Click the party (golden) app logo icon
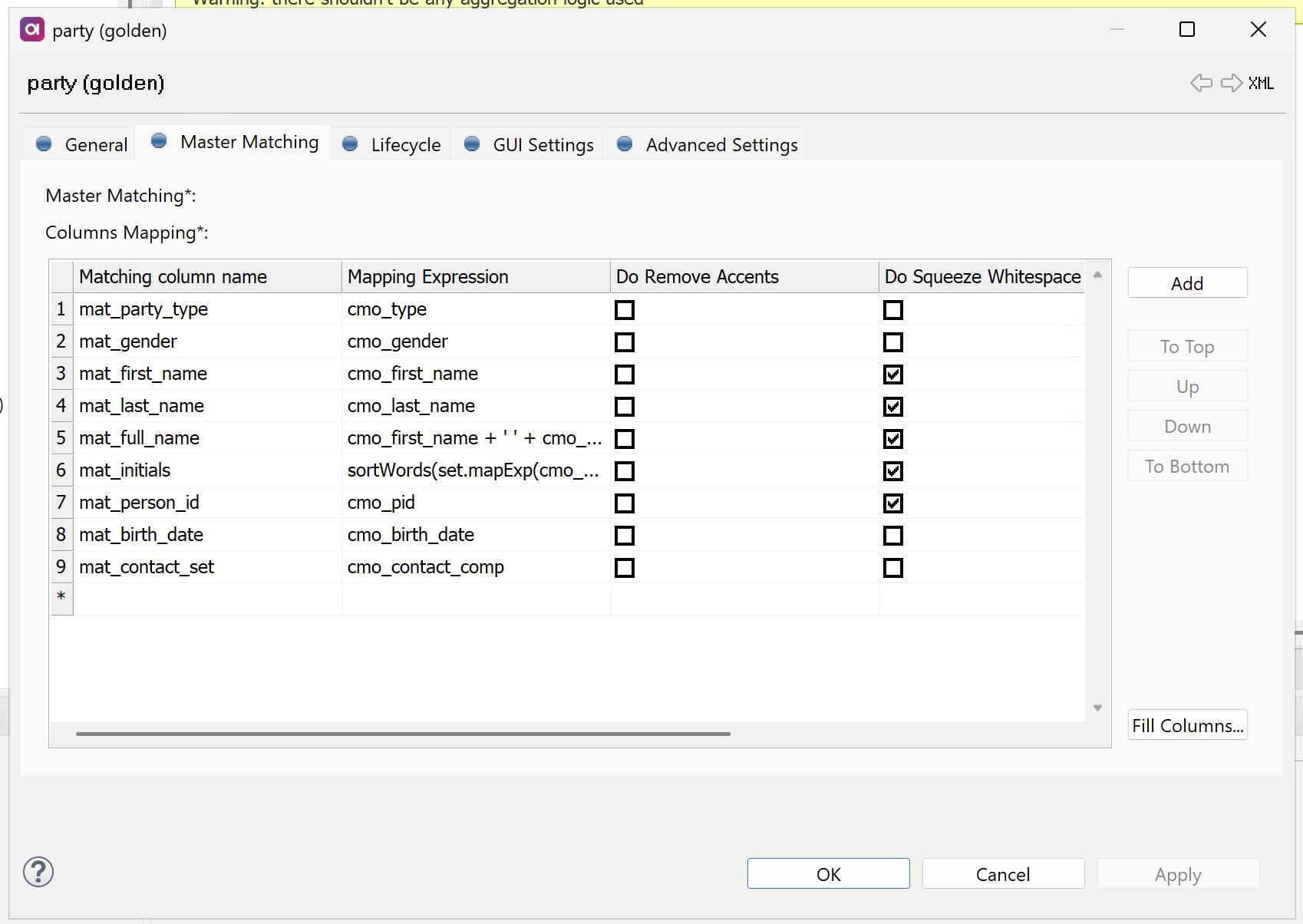The height and width of the screenshot is (924, 1303). pyautogui.click(x=31, y=29)
